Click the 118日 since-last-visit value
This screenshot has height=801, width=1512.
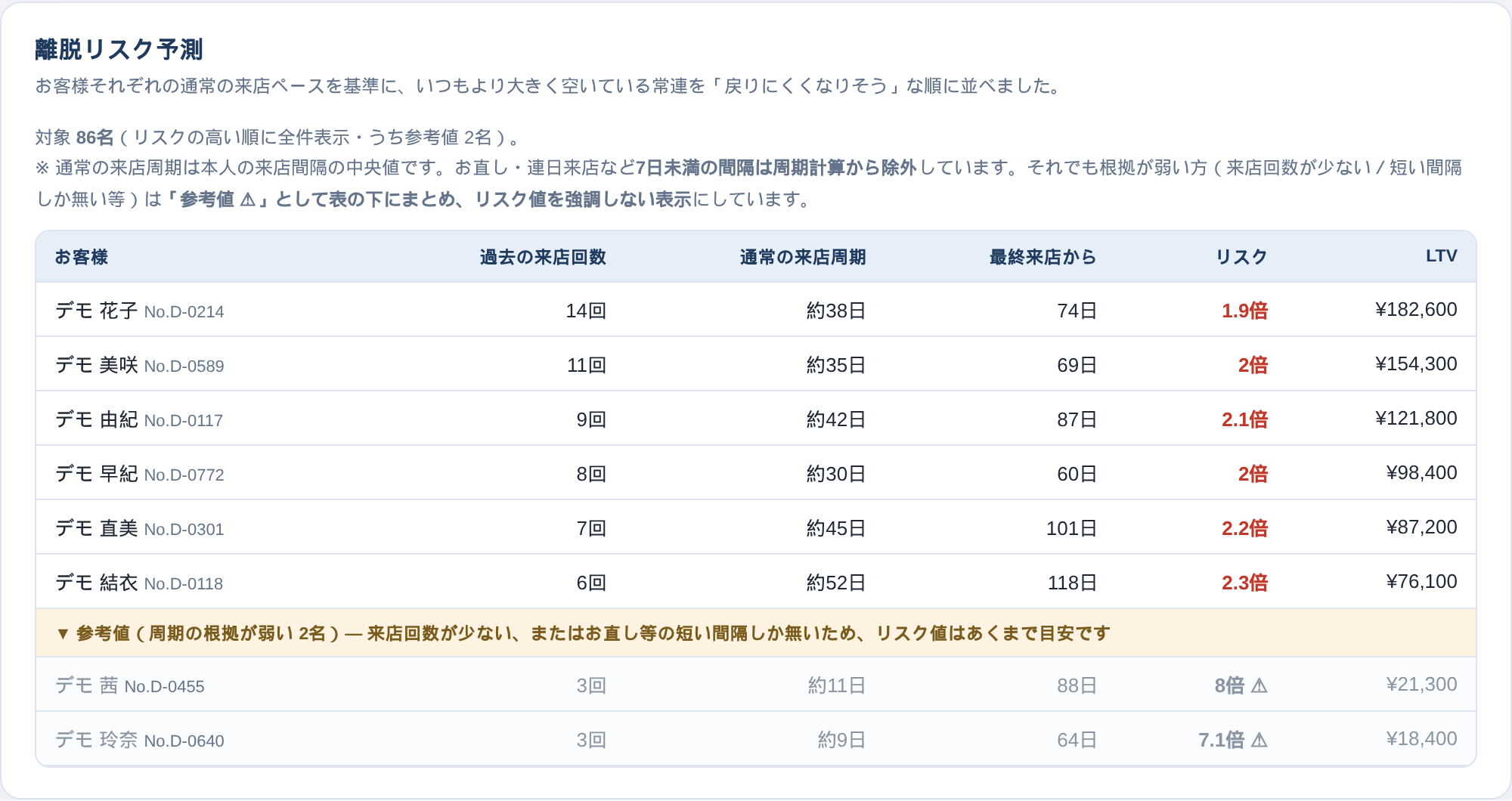click(1071, 583)
